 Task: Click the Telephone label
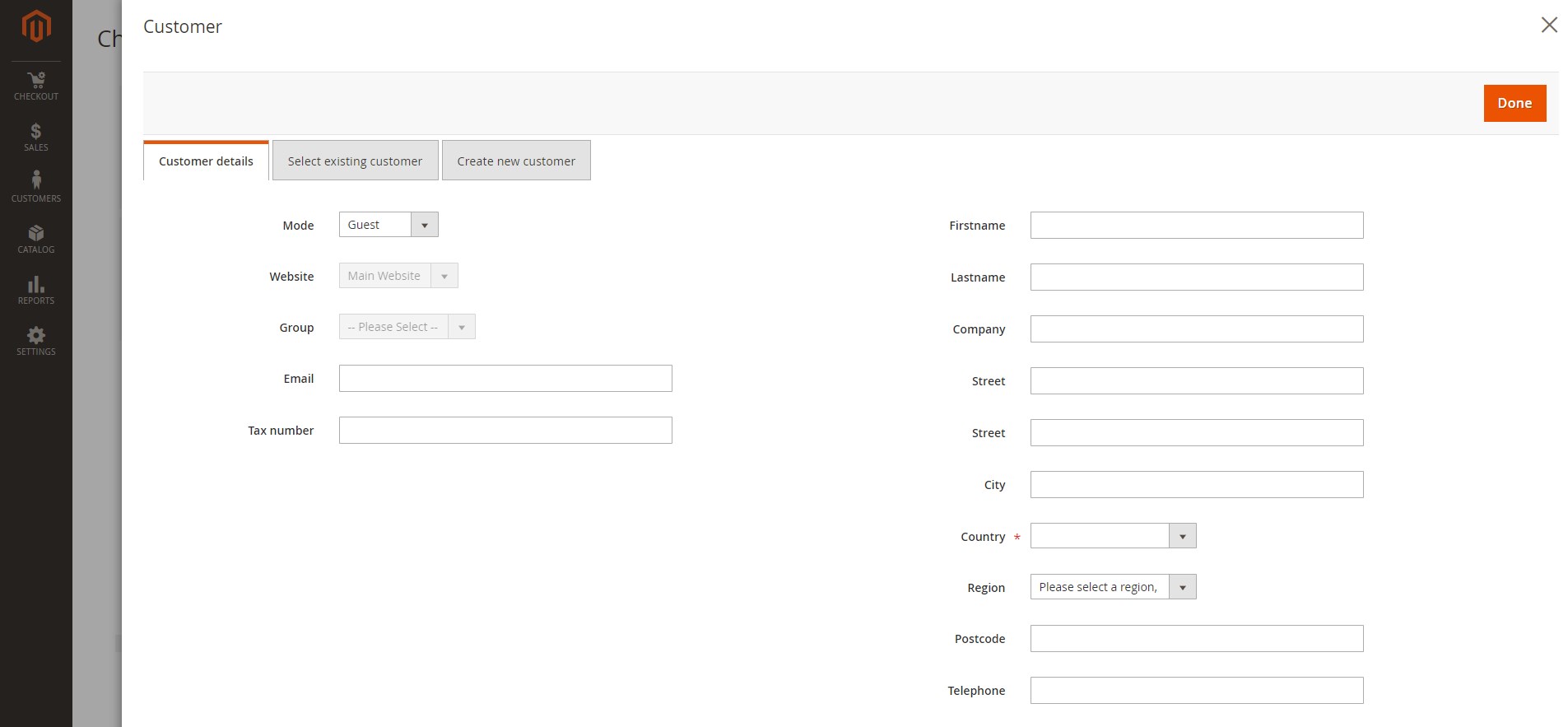tap(976, 691)
